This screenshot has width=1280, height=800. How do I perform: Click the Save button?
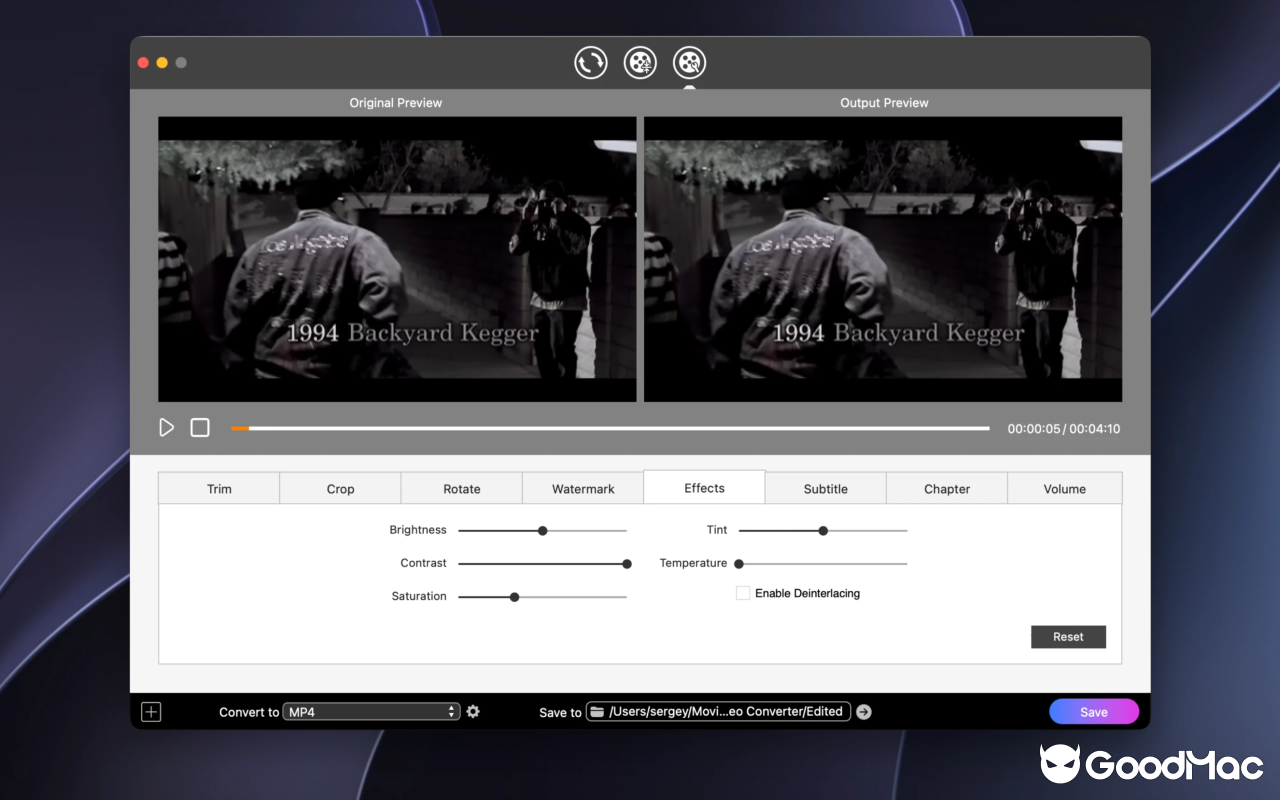1094,712
